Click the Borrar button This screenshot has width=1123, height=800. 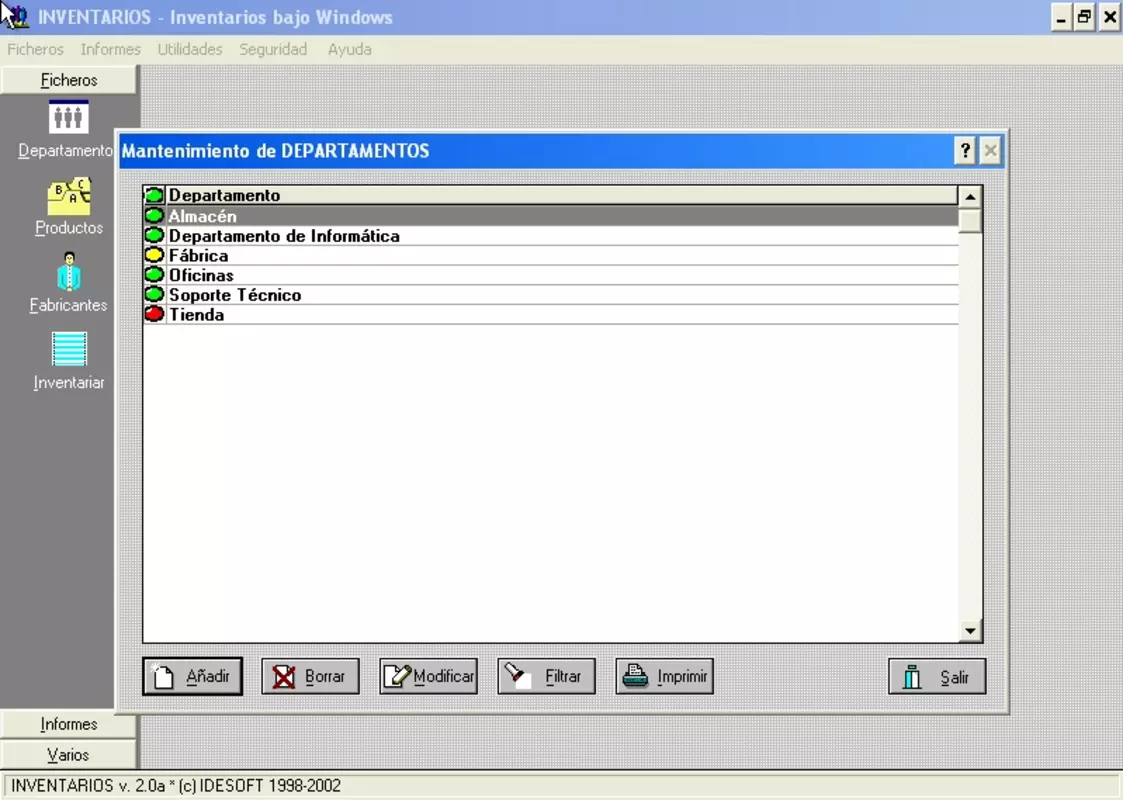[310, 676]
